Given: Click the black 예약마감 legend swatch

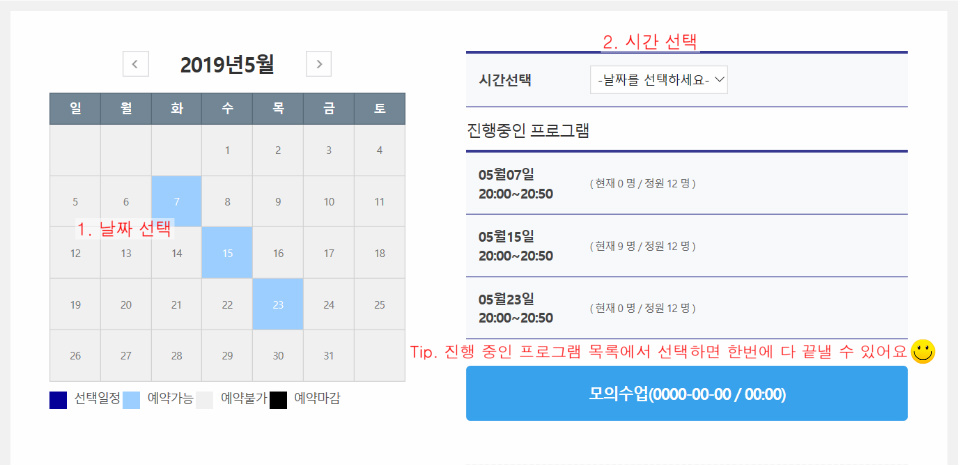Looking at the screenshot, I should pyautogui.click(x=278, y=400).
